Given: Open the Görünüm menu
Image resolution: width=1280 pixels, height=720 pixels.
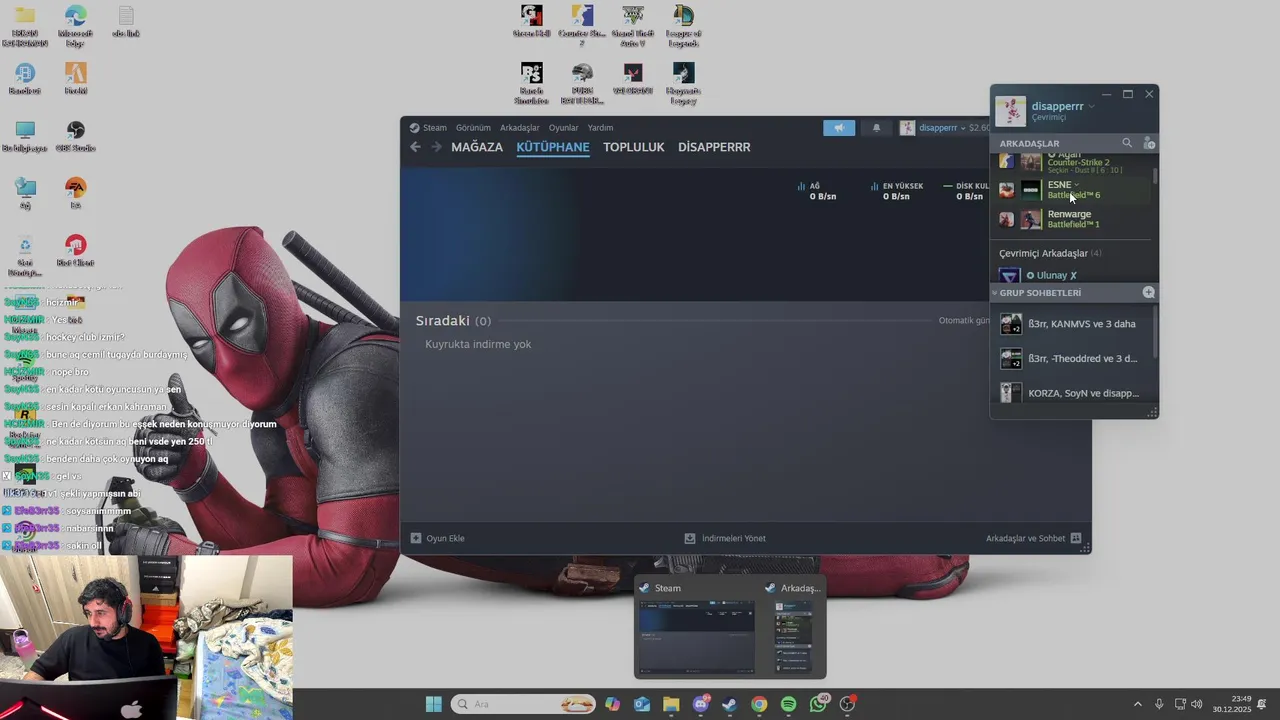Looking at the screenshot, I should pyautogui.click(x=473, y=128).
